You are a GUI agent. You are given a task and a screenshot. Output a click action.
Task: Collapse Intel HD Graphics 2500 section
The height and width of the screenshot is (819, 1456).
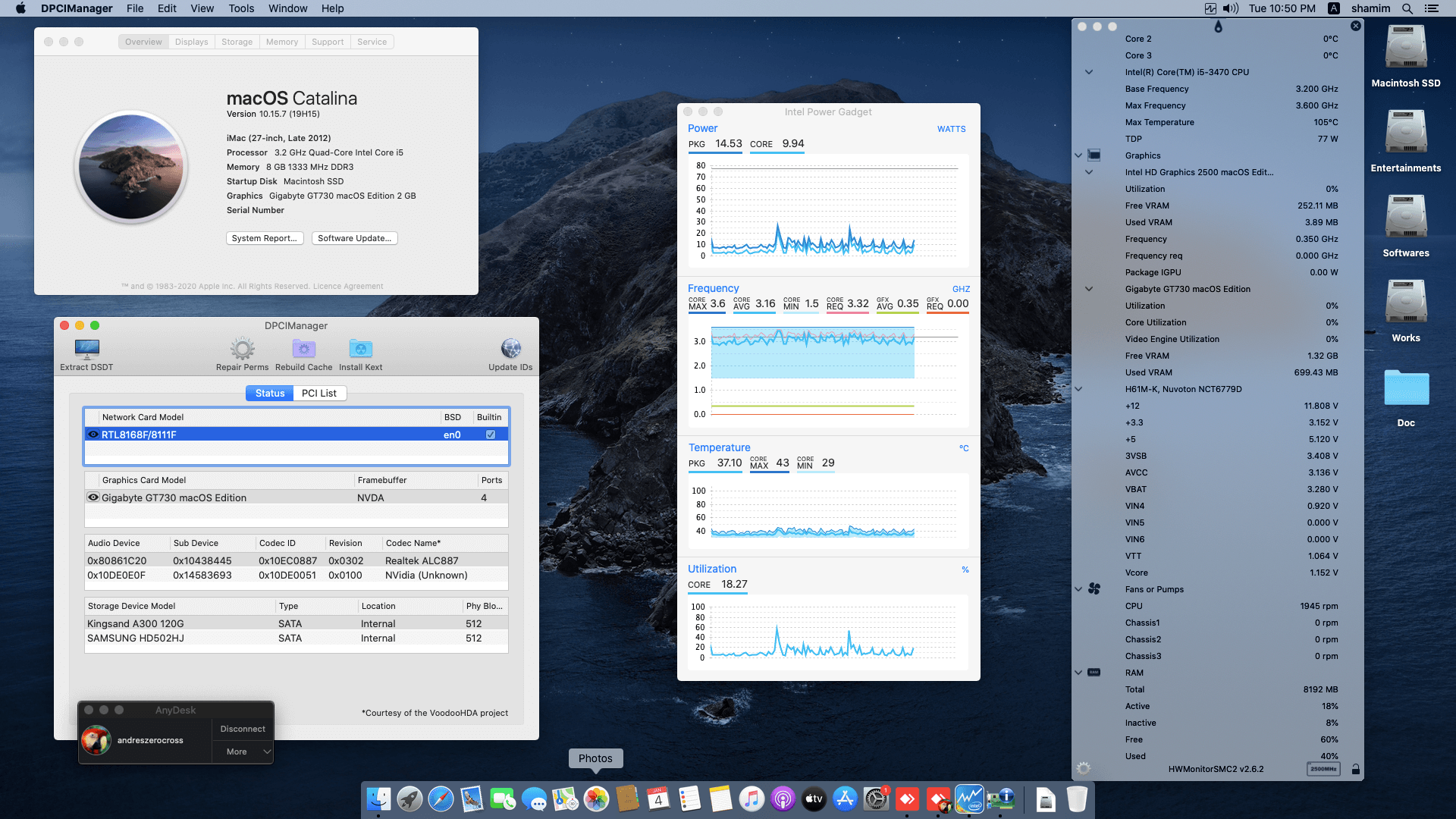point(1089,172)
